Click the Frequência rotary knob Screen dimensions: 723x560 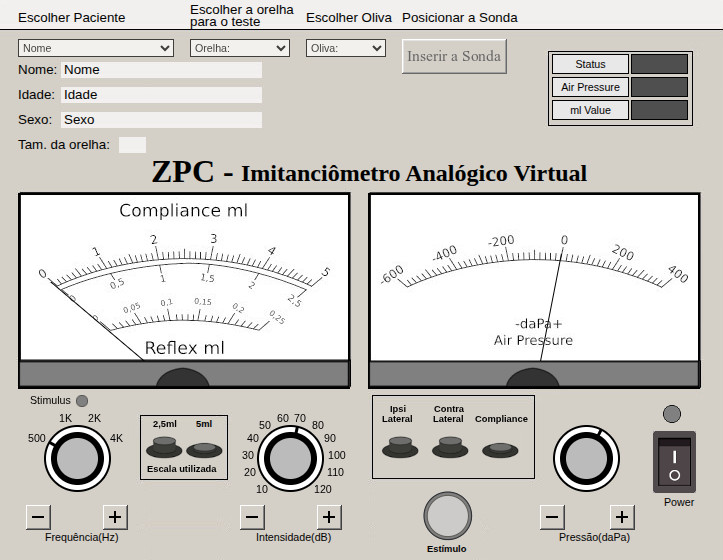point(76,458)
